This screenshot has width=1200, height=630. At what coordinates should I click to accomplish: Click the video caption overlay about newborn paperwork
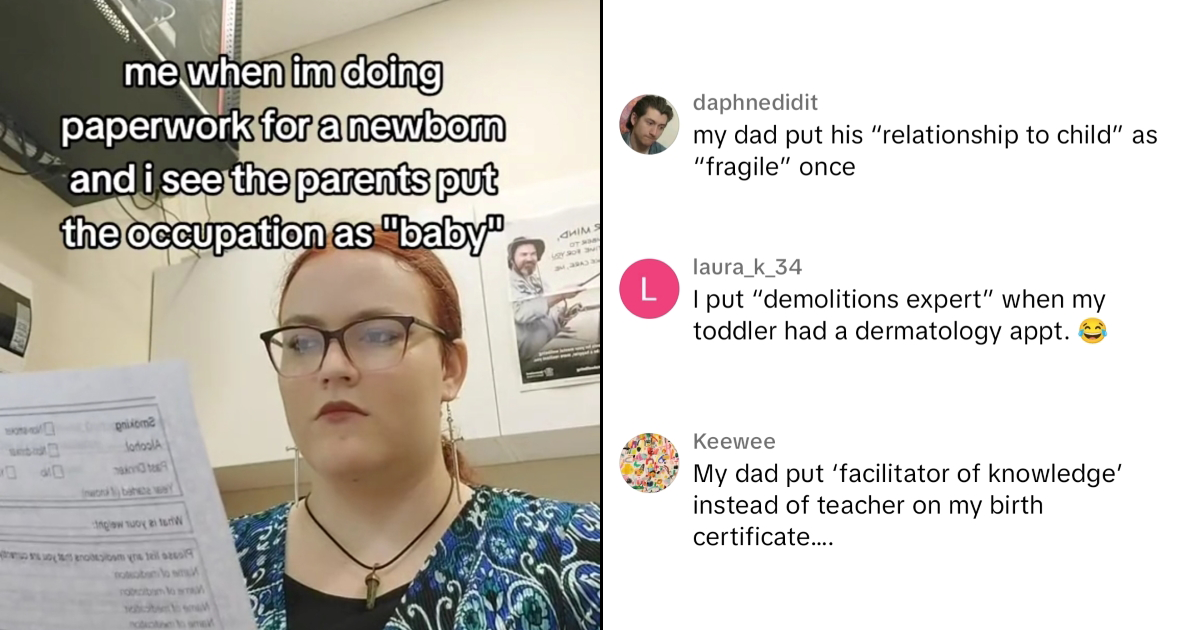283,154
